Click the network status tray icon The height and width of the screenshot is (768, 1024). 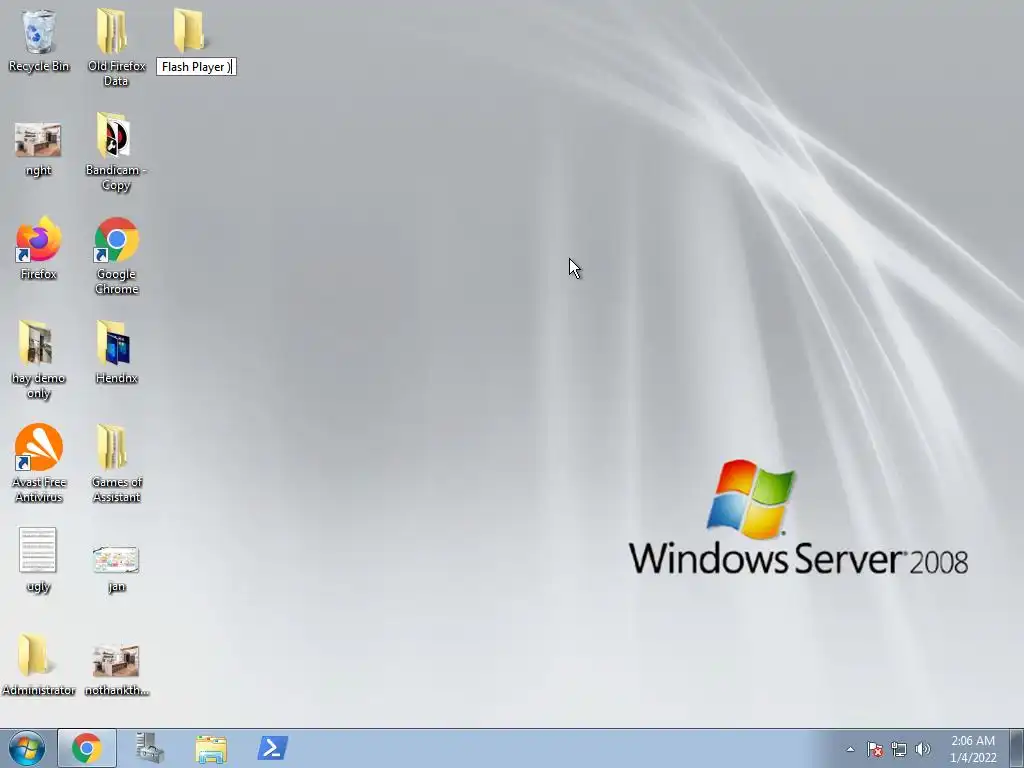[x=899, y=749]
